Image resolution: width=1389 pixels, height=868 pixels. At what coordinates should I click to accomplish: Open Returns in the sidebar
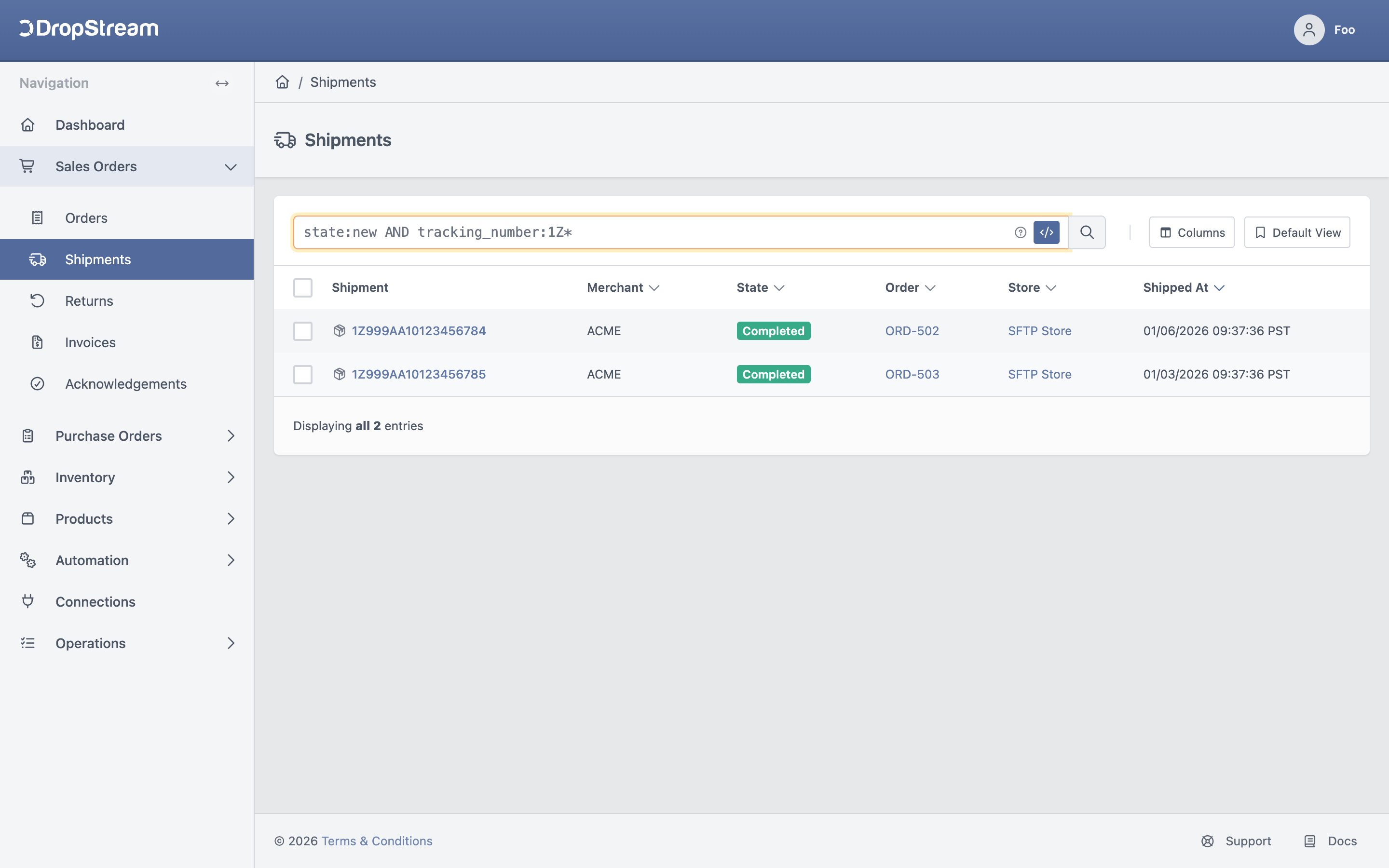[x=127, y=301]
